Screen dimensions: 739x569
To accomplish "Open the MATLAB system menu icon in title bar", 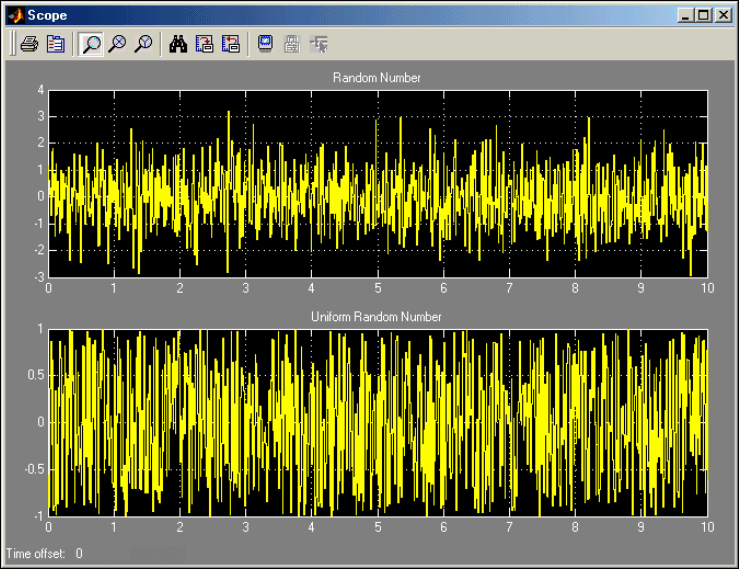I will (15, 15).
